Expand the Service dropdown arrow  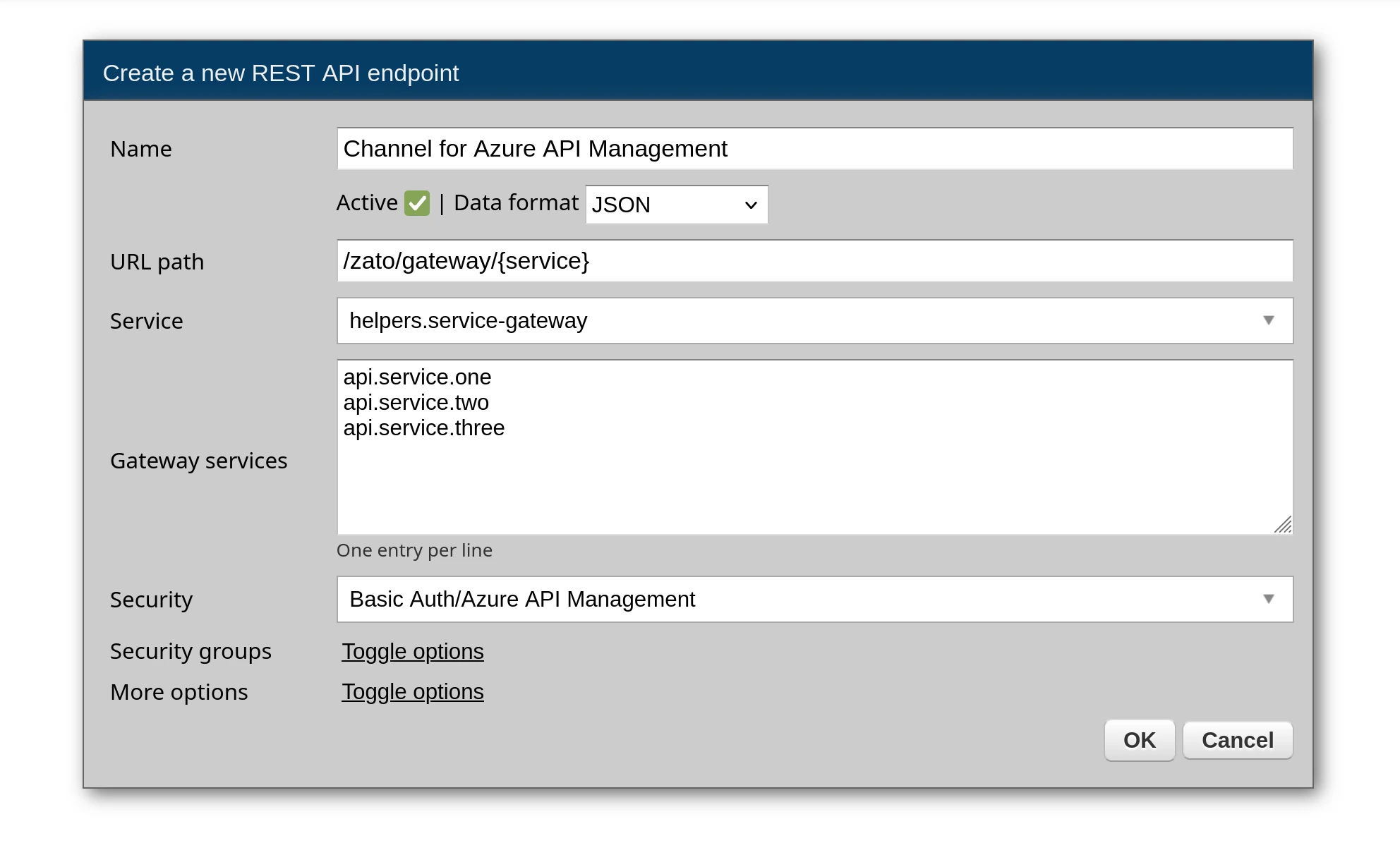click(x=1268, y=320)
